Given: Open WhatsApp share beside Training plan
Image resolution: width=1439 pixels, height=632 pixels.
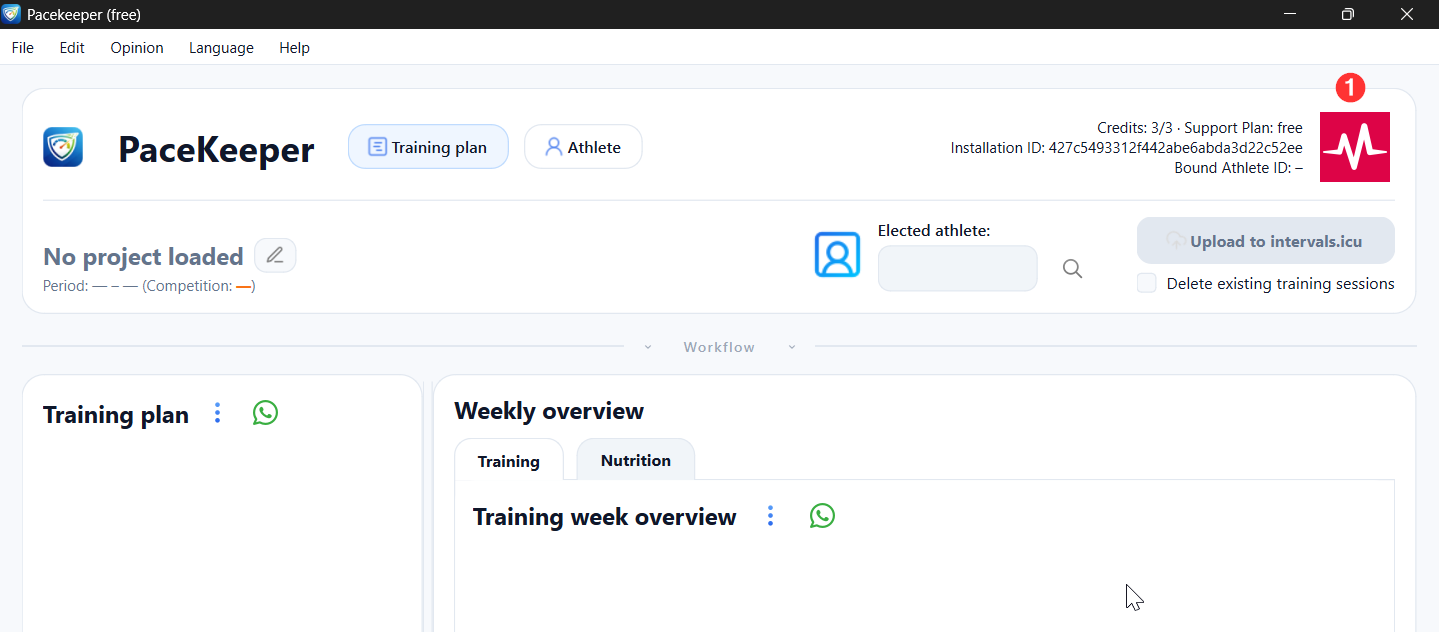Looking at the screenshot, I should click(x=265, y=413).
